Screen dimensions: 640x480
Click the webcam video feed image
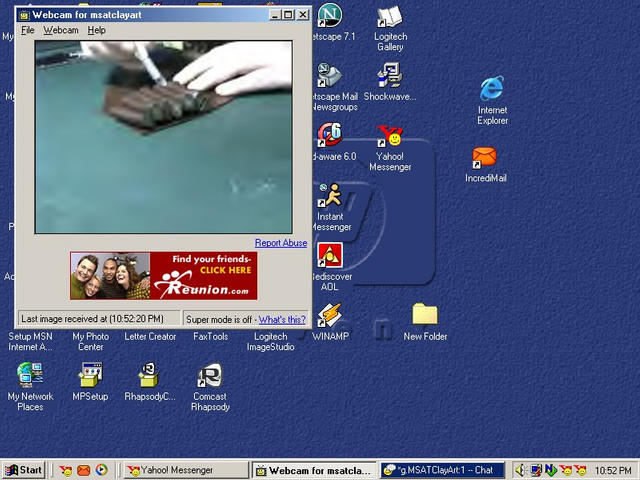coord(164,137)
